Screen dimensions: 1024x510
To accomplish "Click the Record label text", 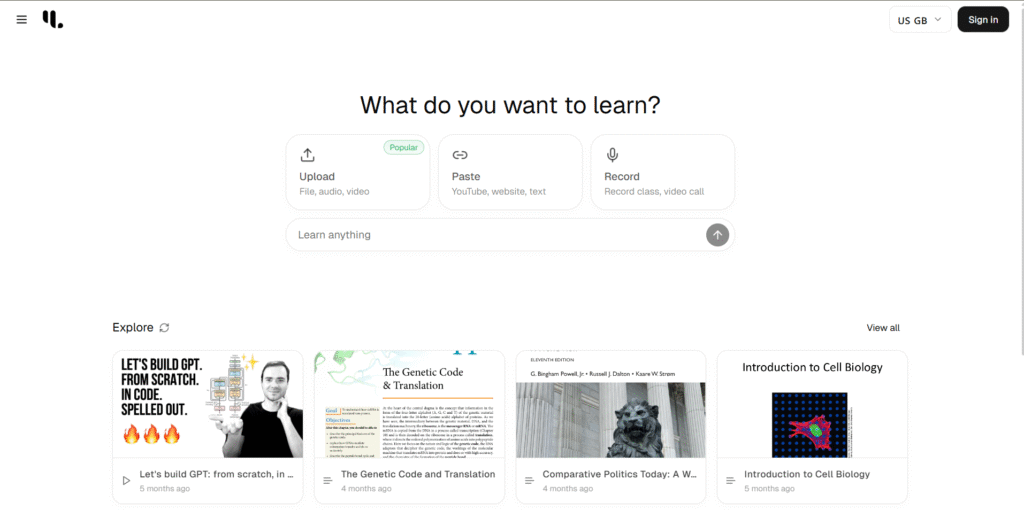I will 622,177.
